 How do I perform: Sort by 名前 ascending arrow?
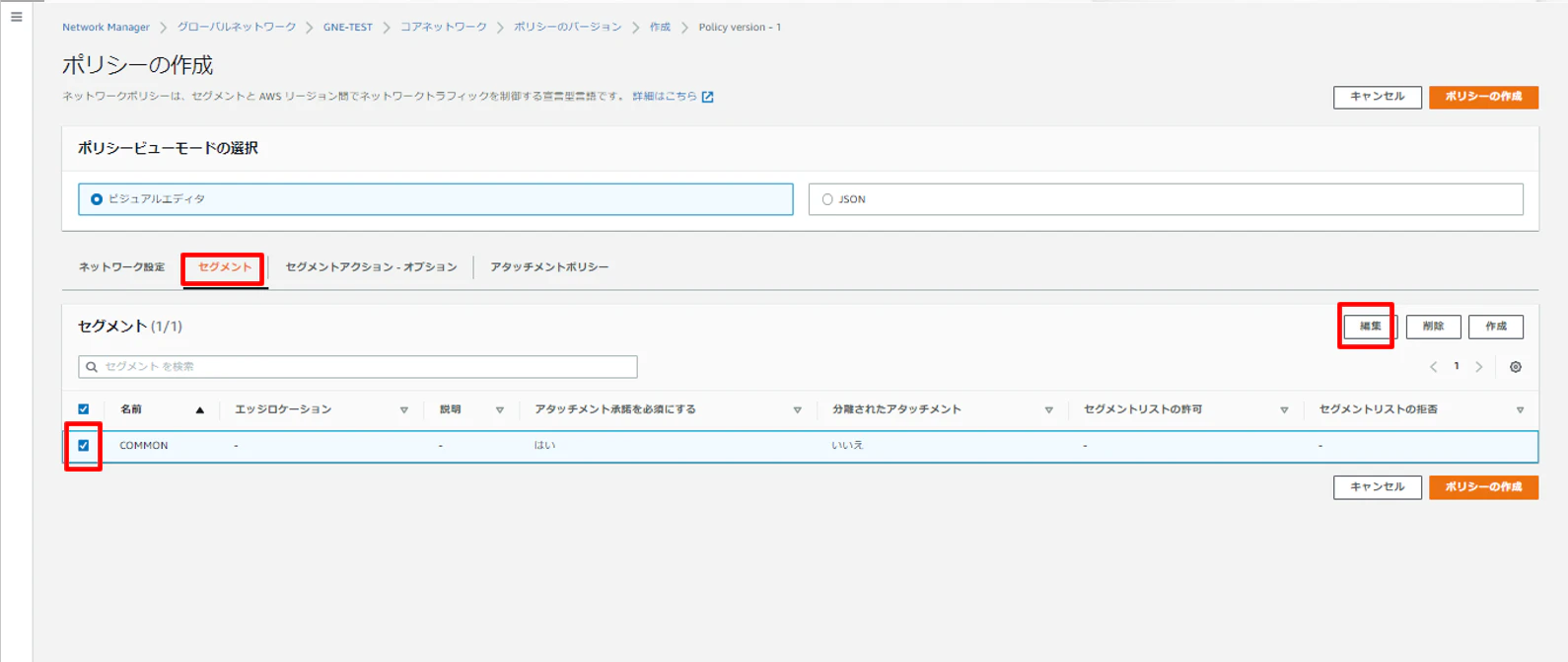tap(200, 409)
